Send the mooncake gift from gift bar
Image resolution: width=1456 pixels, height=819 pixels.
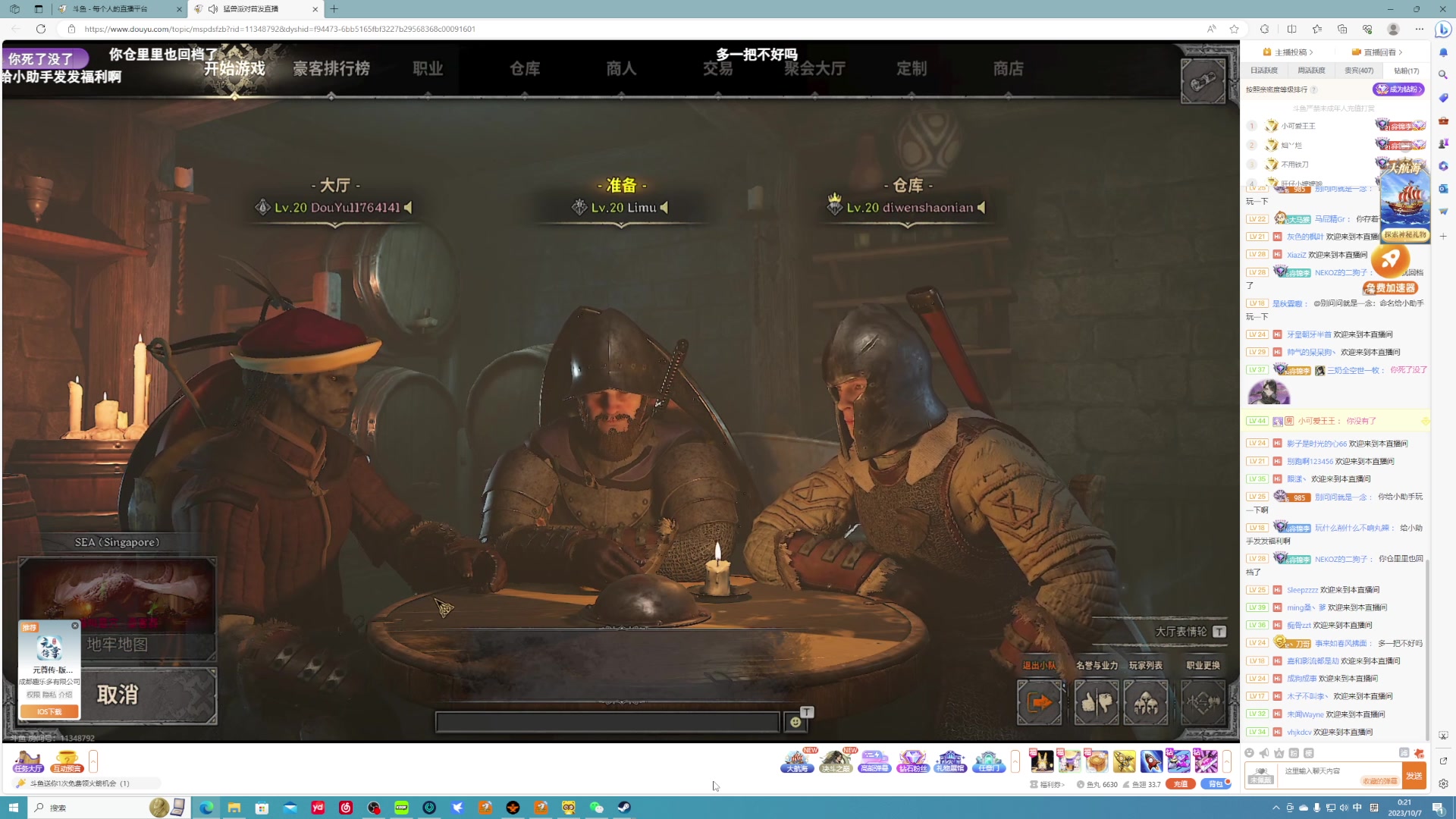[1097, 761]
